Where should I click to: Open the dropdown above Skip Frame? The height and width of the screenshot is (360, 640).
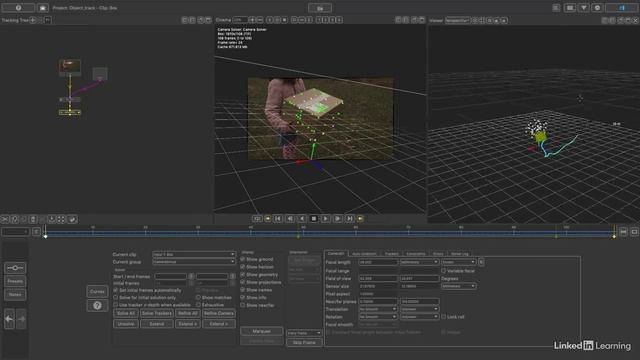point(304,333)
